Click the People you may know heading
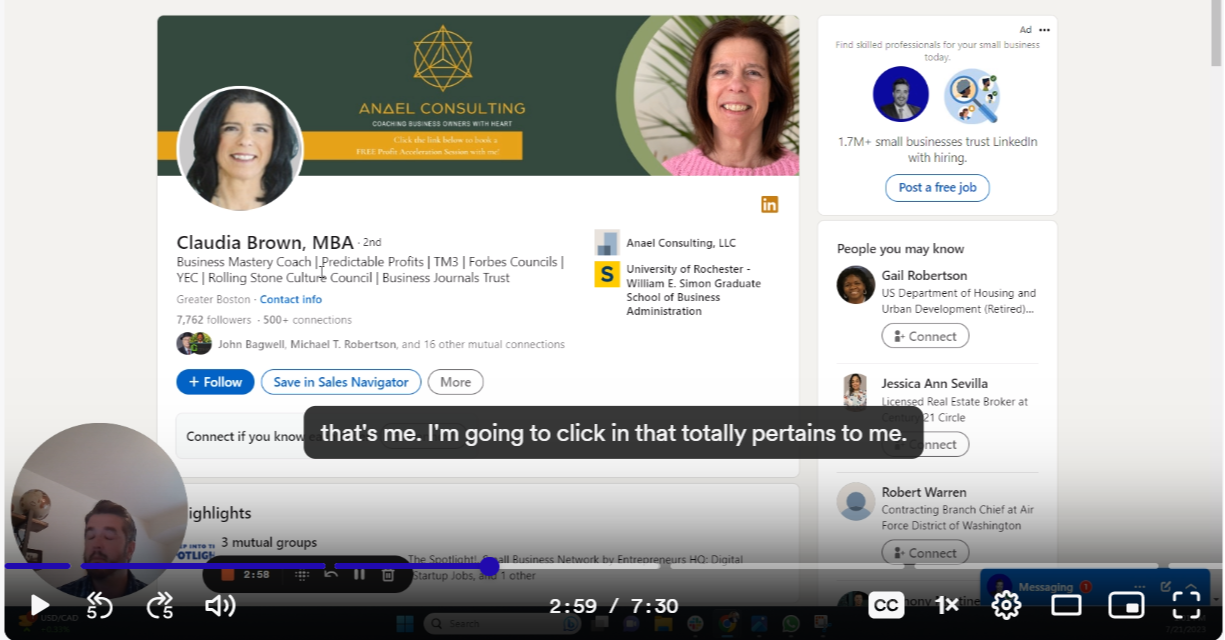 pos(900,249)
